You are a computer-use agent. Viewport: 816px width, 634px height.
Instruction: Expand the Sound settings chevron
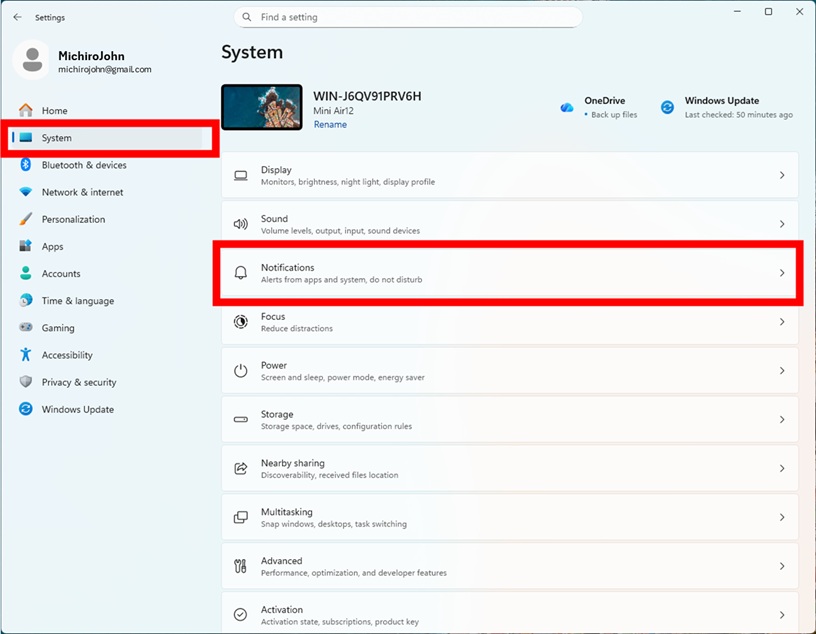(782, 224)
